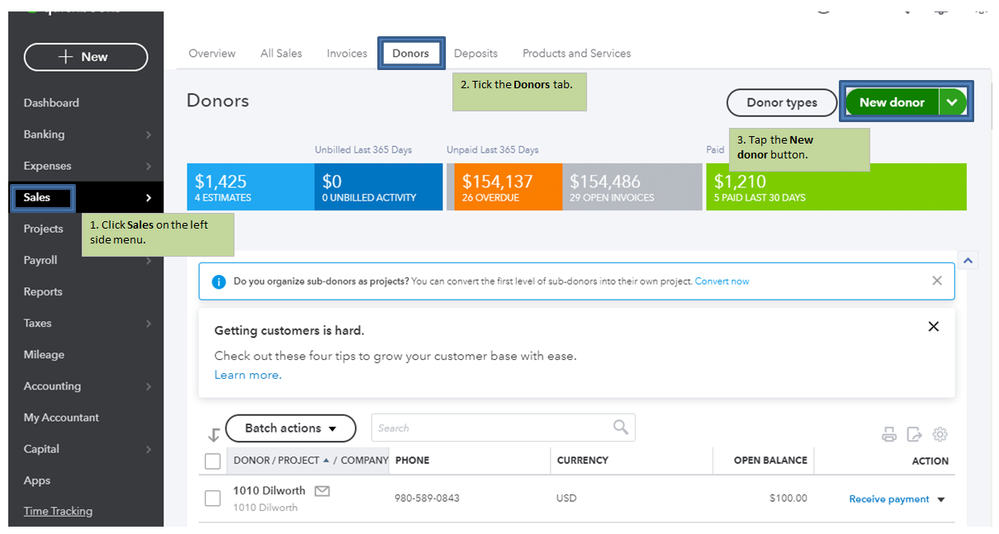999x534 pixels.
Task: Open the Batch actions dropdown
Action: pos(290,428)
